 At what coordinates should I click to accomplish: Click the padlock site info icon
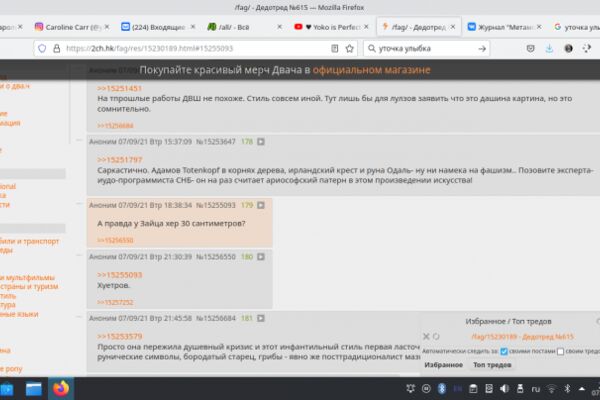(57, 48)
